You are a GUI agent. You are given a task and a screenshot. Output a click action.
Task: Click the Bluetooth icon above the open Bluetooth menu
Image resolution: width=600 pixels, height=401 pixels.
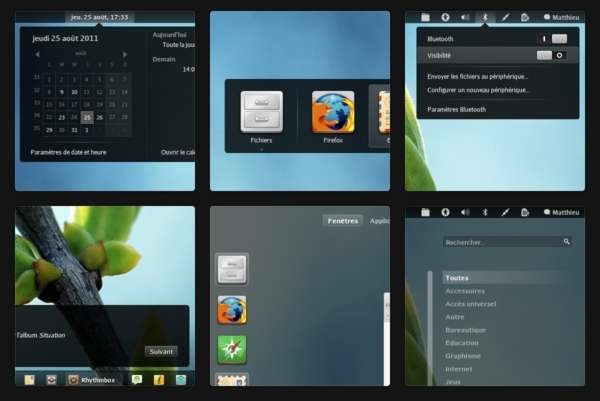tap(485, 17)
